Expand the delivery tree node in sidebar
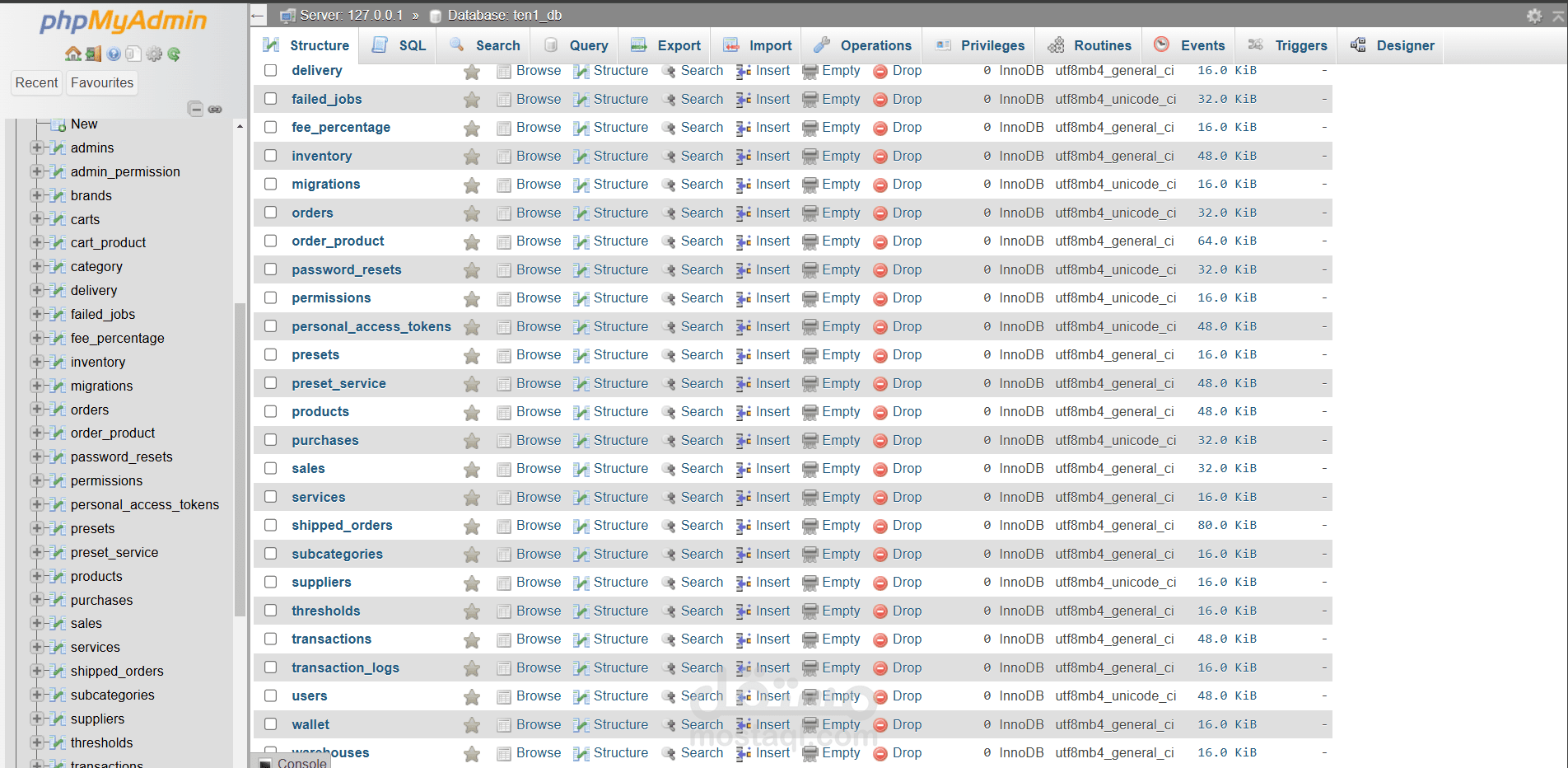Image resolution: width=1568 pixels, height=768 pixels. (36, 290)
